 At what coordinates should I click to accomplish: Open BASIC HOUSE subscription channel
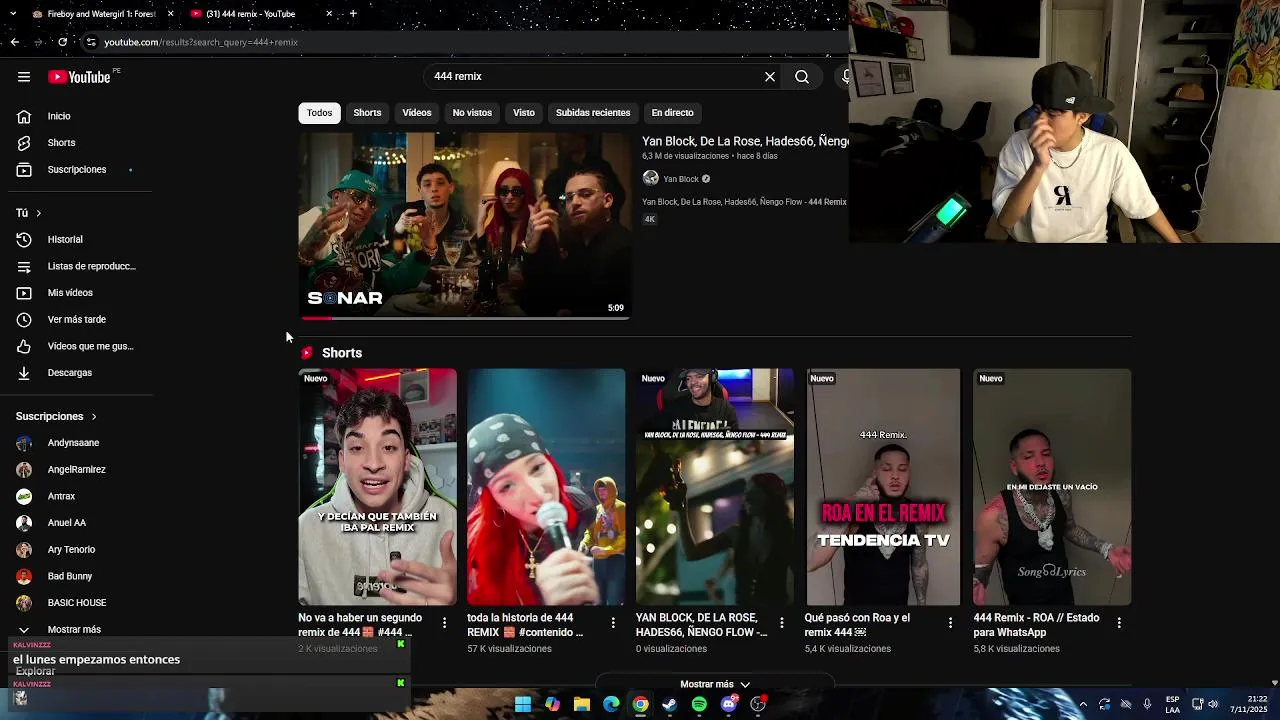78,603
